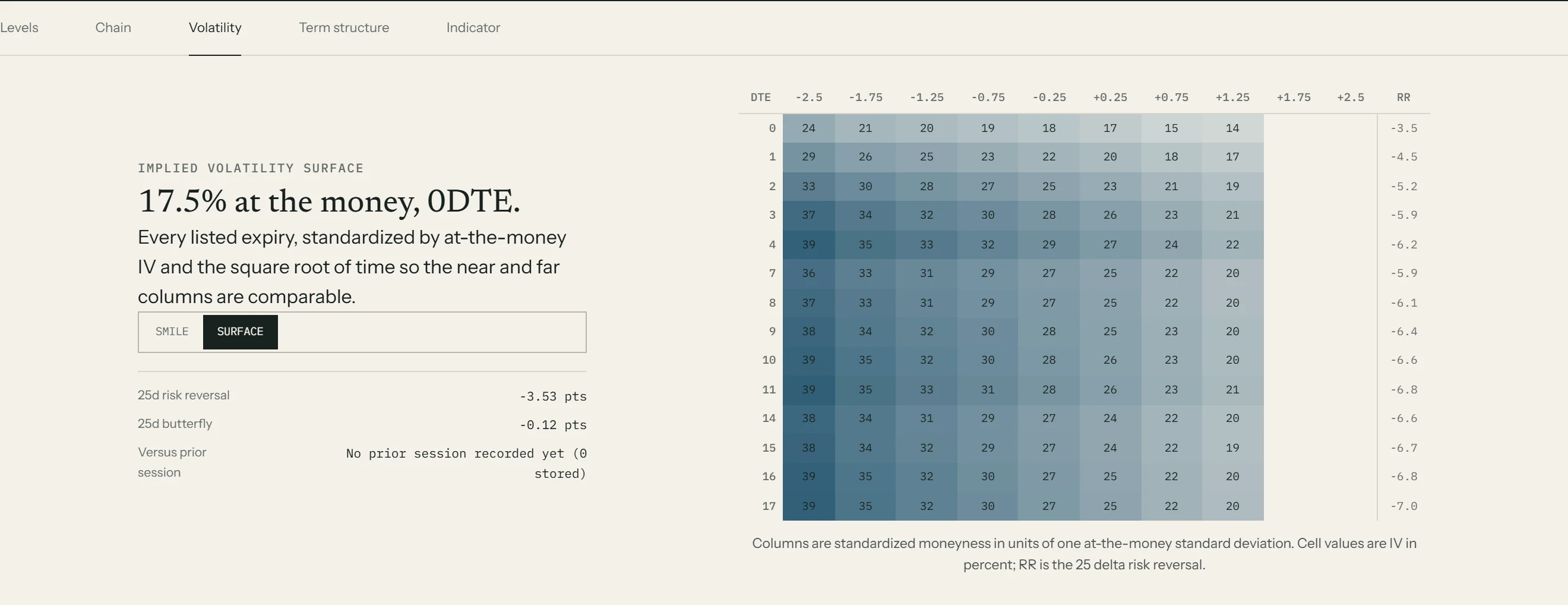The image size is (1568, 605).
Task: Click the 36 cell in DTE 7 row
Action: [x=808, y=273]
